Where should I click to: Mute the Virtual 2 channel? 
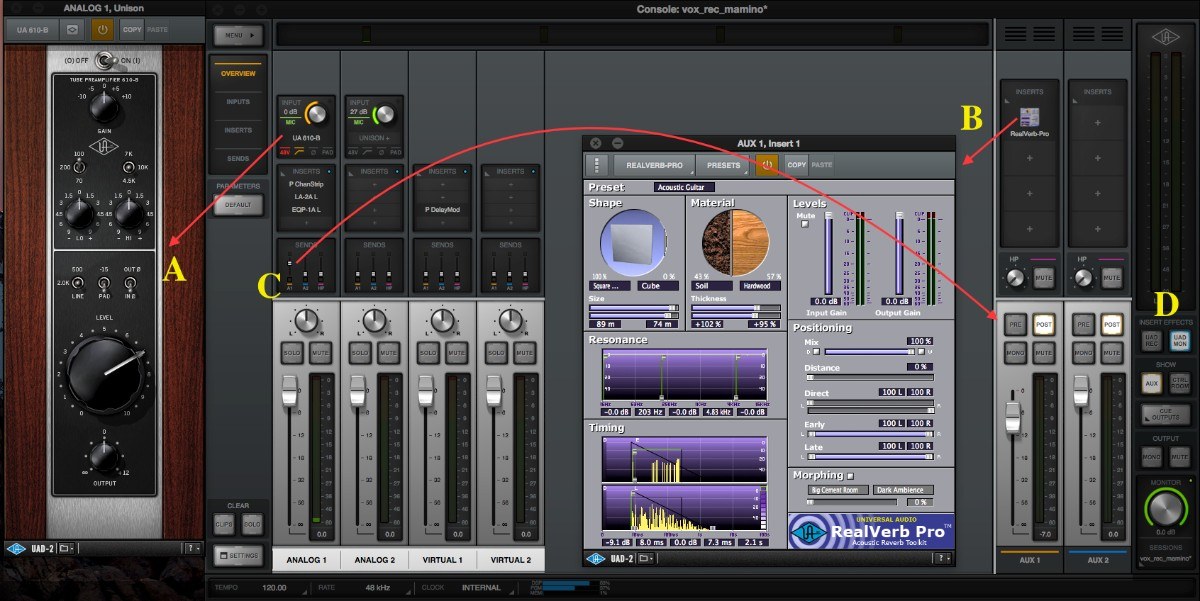524,354
